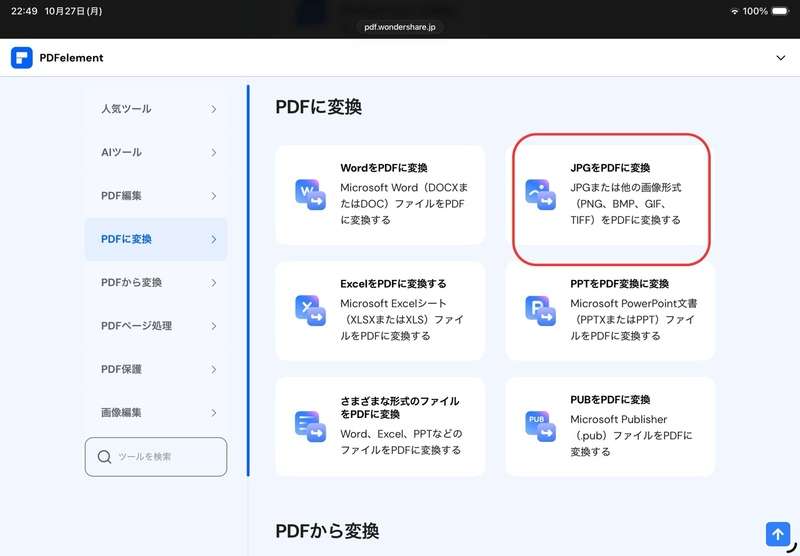Click the blue scroll-to-top arrow button
The image size is (800, 556).
(778, 534)
